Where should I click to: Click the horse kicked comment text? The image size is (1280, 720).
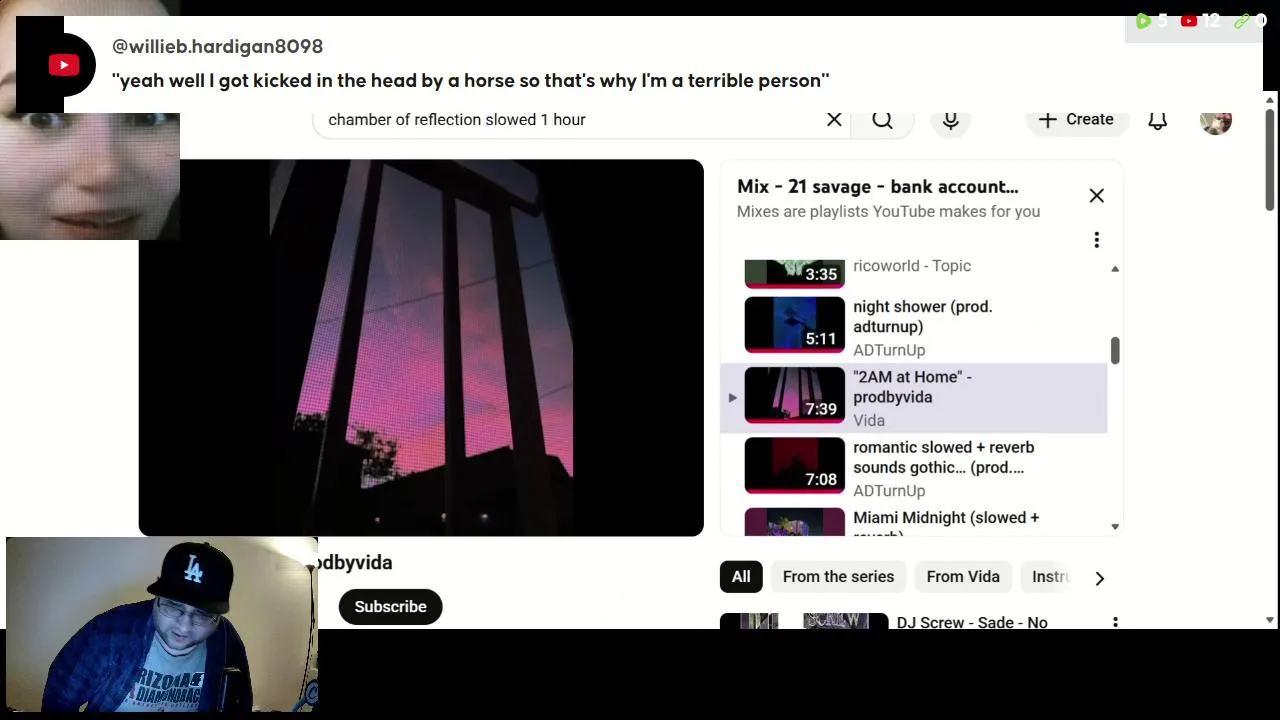point(471,81)
